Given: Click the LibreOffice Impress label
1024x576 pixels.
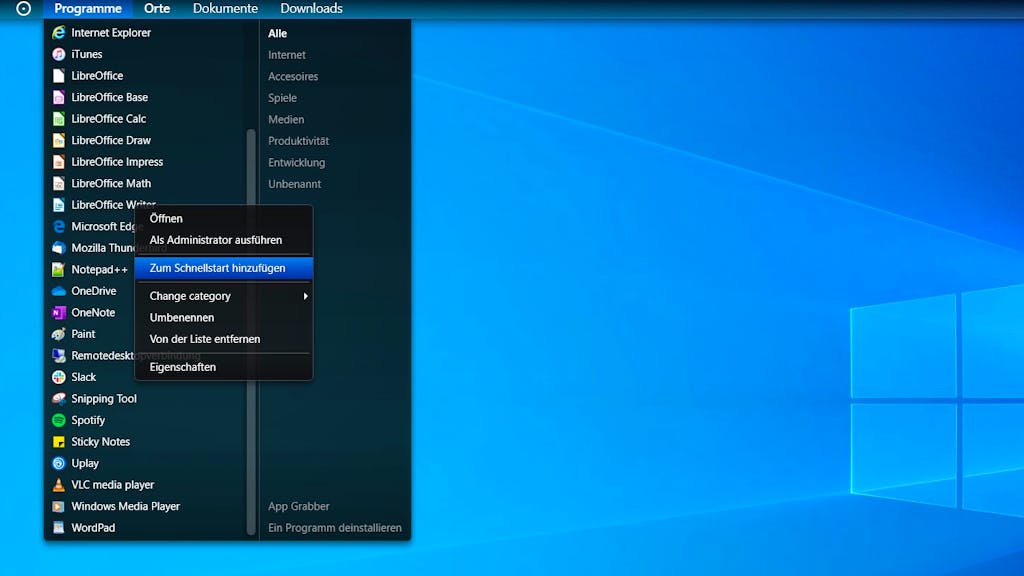Looking at the screenshot, I should coord(118,162).
